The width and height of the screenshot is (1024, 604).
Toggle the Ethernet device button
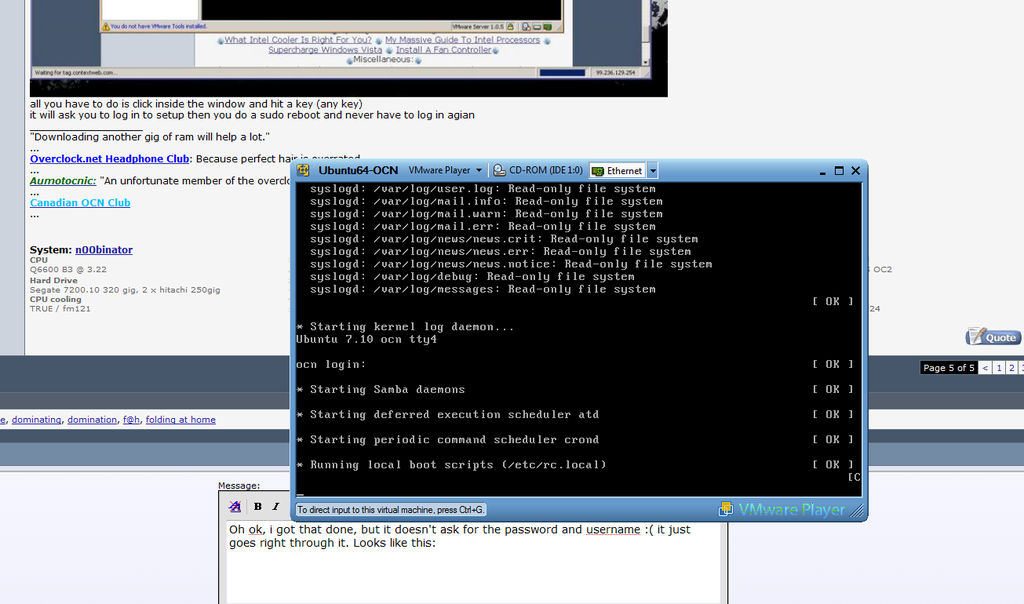click(x=617, y=170)
